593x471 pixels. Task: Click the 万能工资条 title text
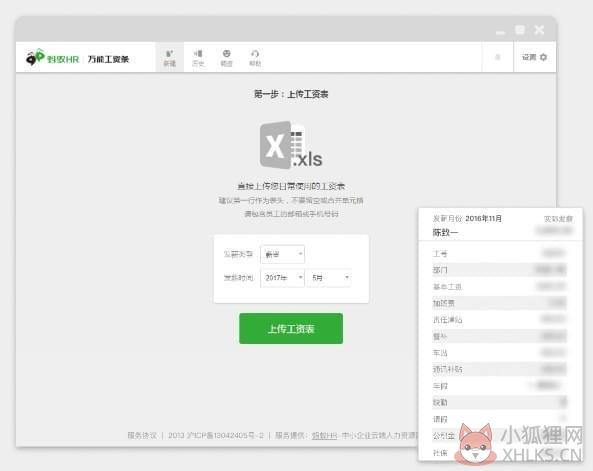109,59
